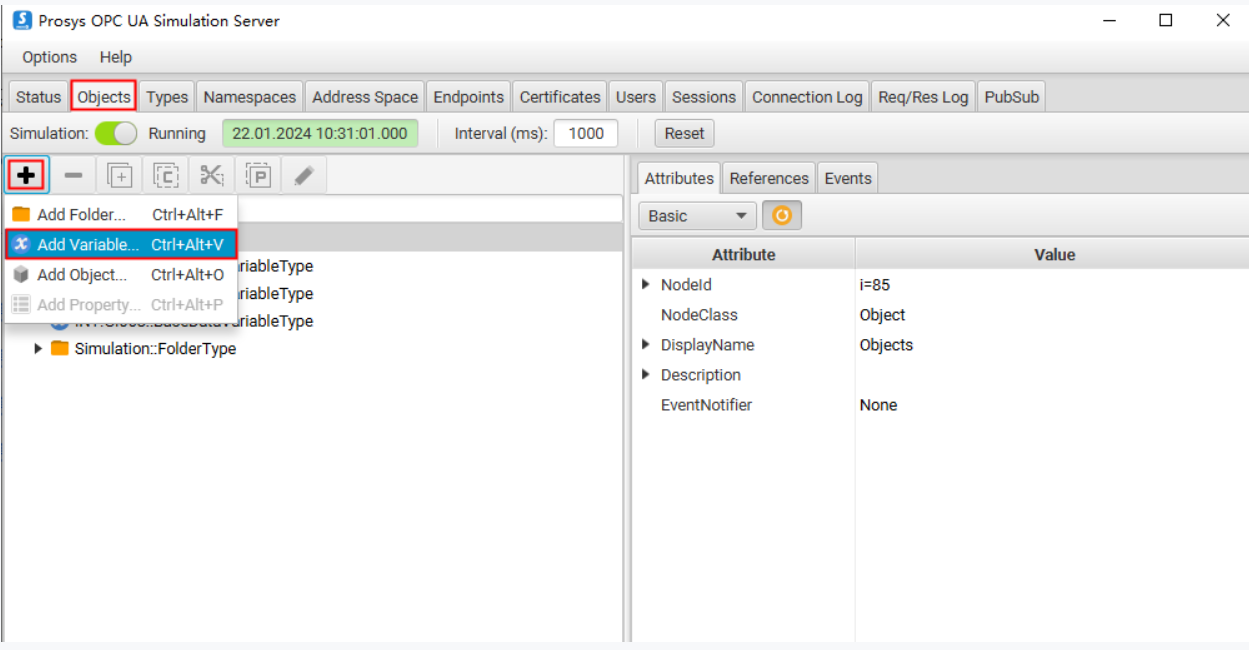The height and width of the screenshot is (650, 1249).
Task: Click the Interval (ms) input field
Action: click(586, 133)
